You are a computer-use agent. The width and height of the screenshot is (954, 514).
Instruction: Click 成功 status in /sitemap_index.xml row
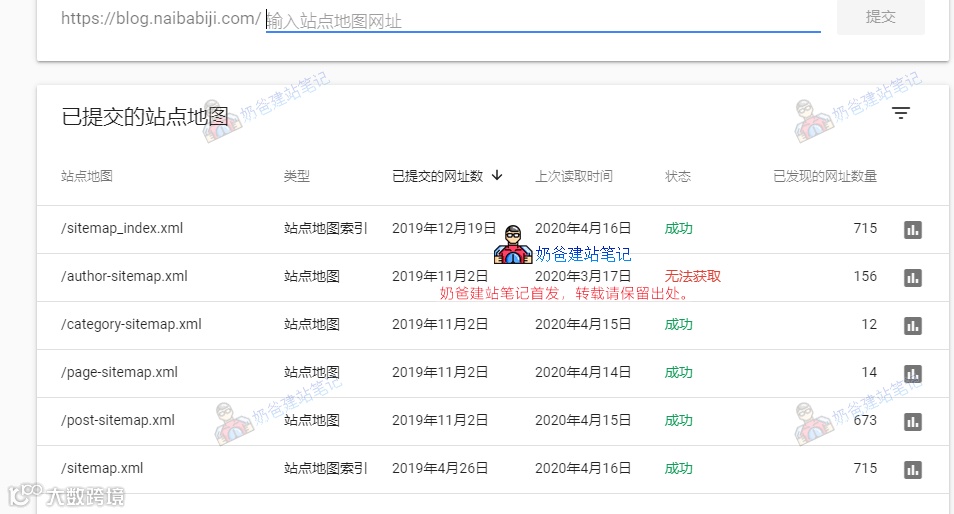click(678, 229)
